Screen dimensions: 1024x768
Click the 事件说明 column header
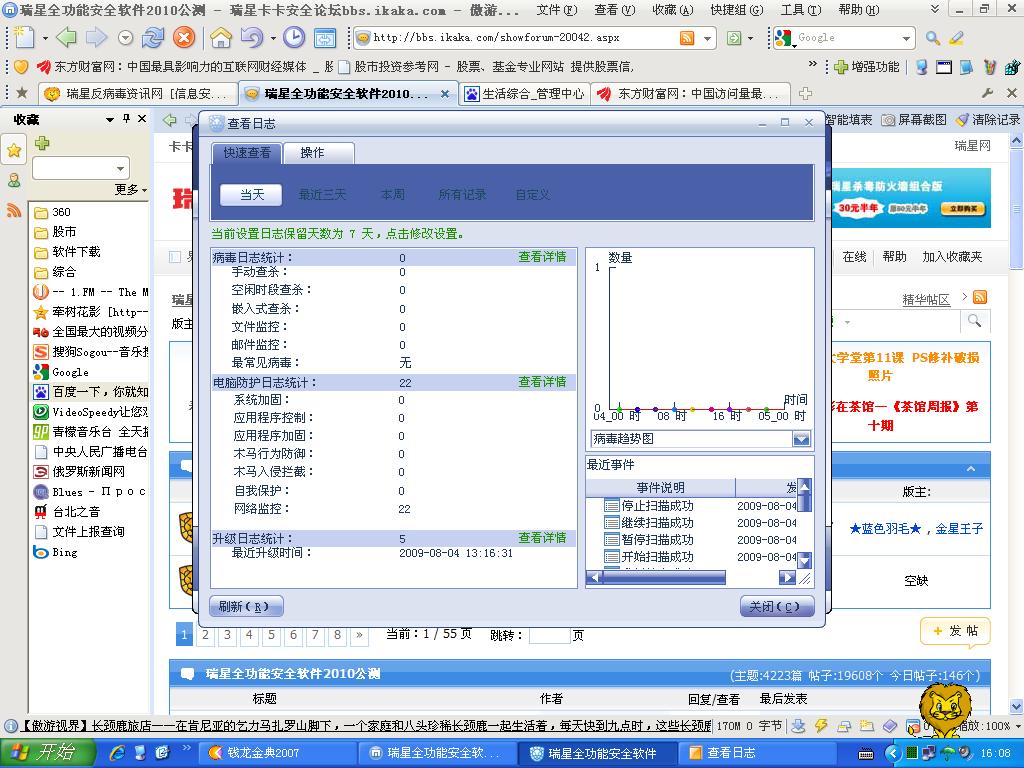click(661, 488)
